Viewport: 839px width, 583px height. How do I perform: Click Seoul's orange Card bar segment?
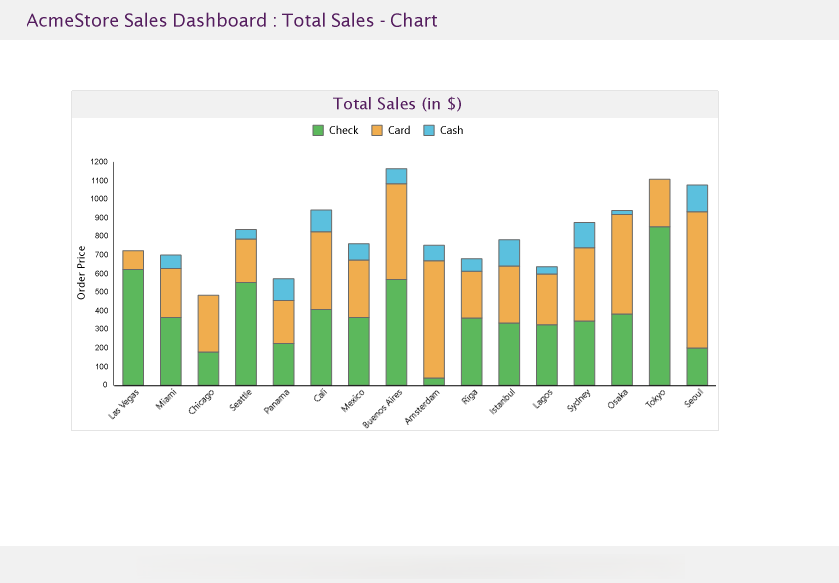pyautogui.click(x=697, y=279)
